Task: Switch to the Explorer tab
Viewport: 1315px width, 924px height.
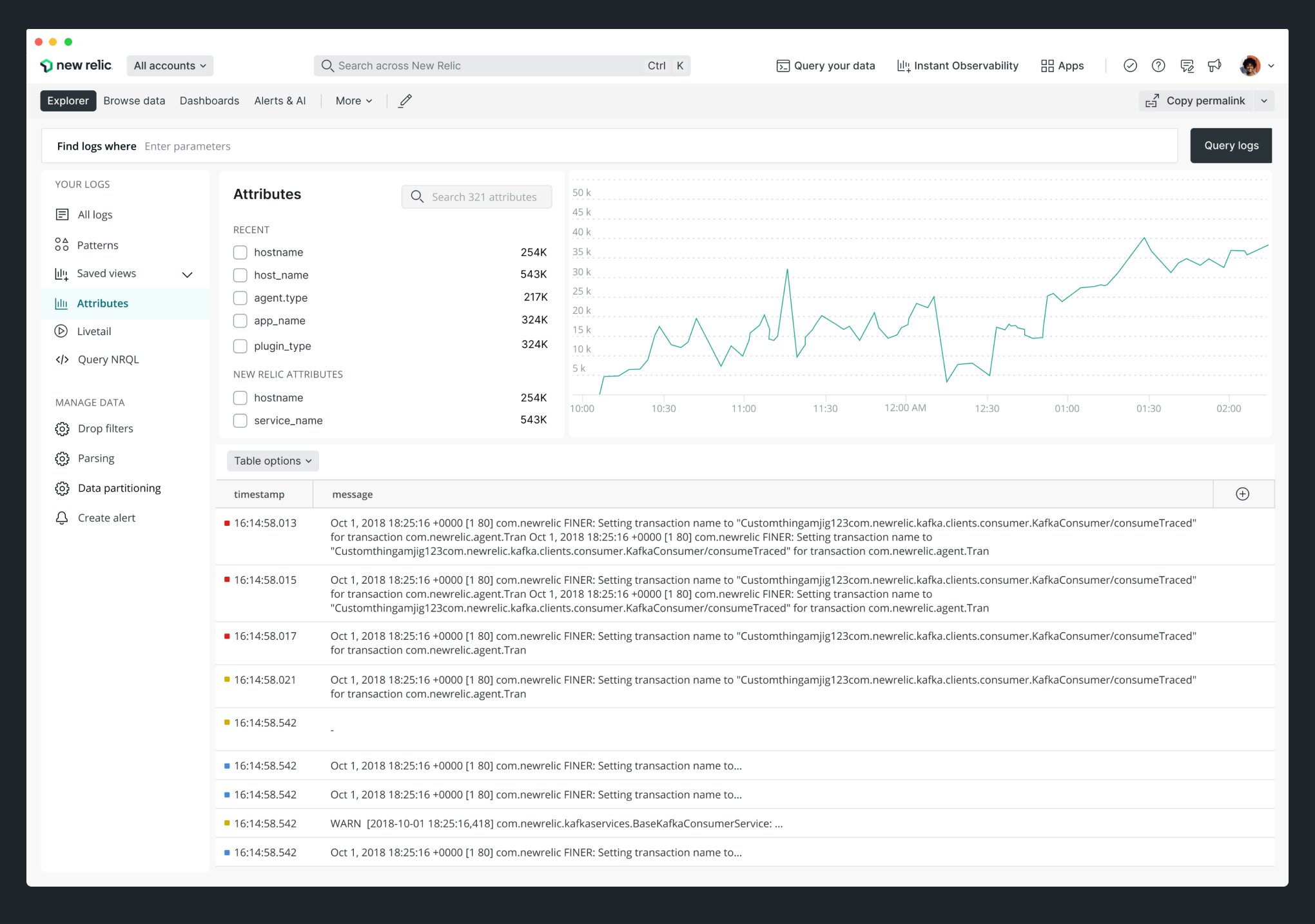Action: click(68, 101)
